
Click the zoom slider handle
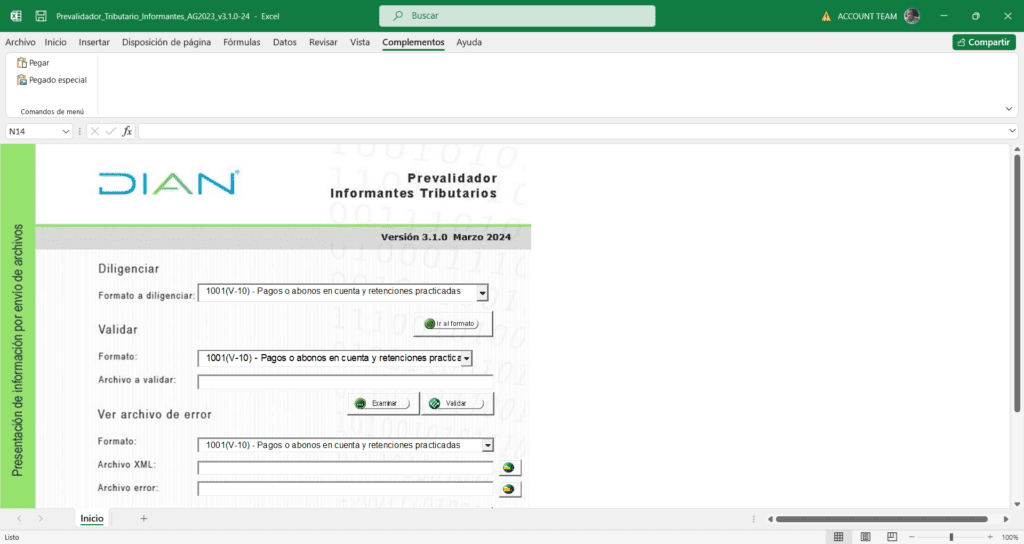(952, 537)
